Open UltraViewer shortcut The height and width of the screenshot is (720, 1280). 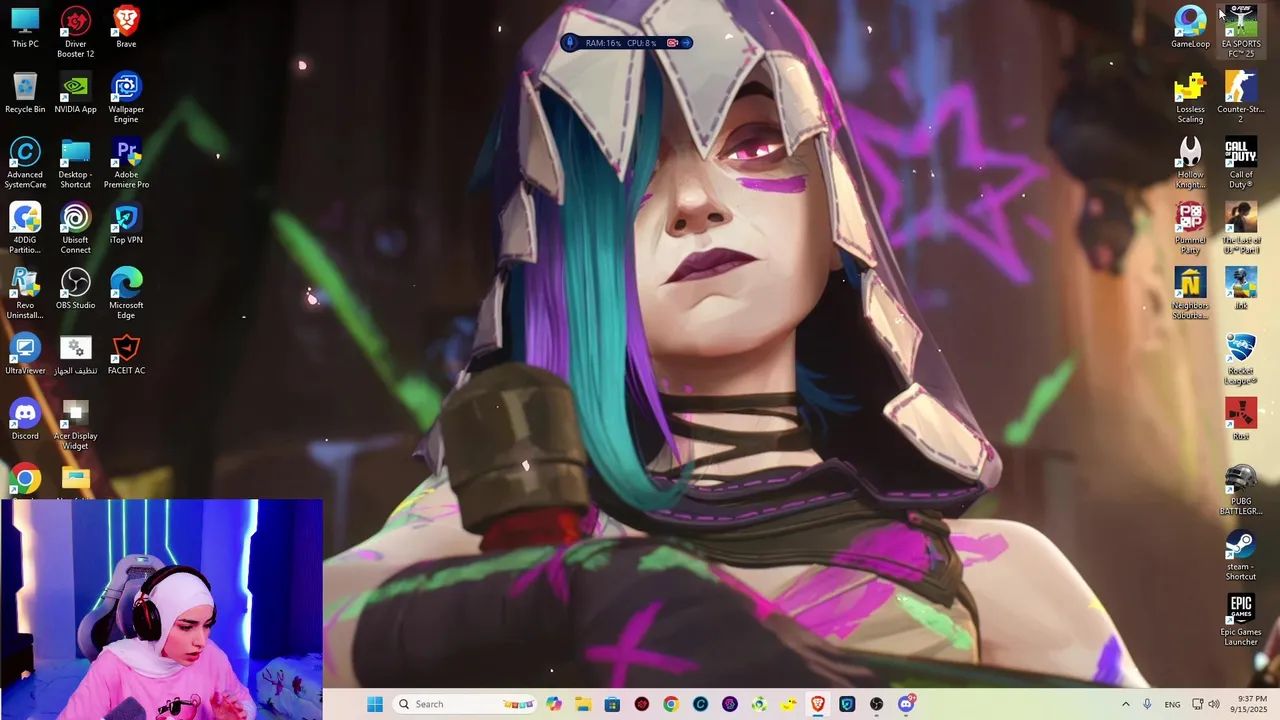point(25,354)
